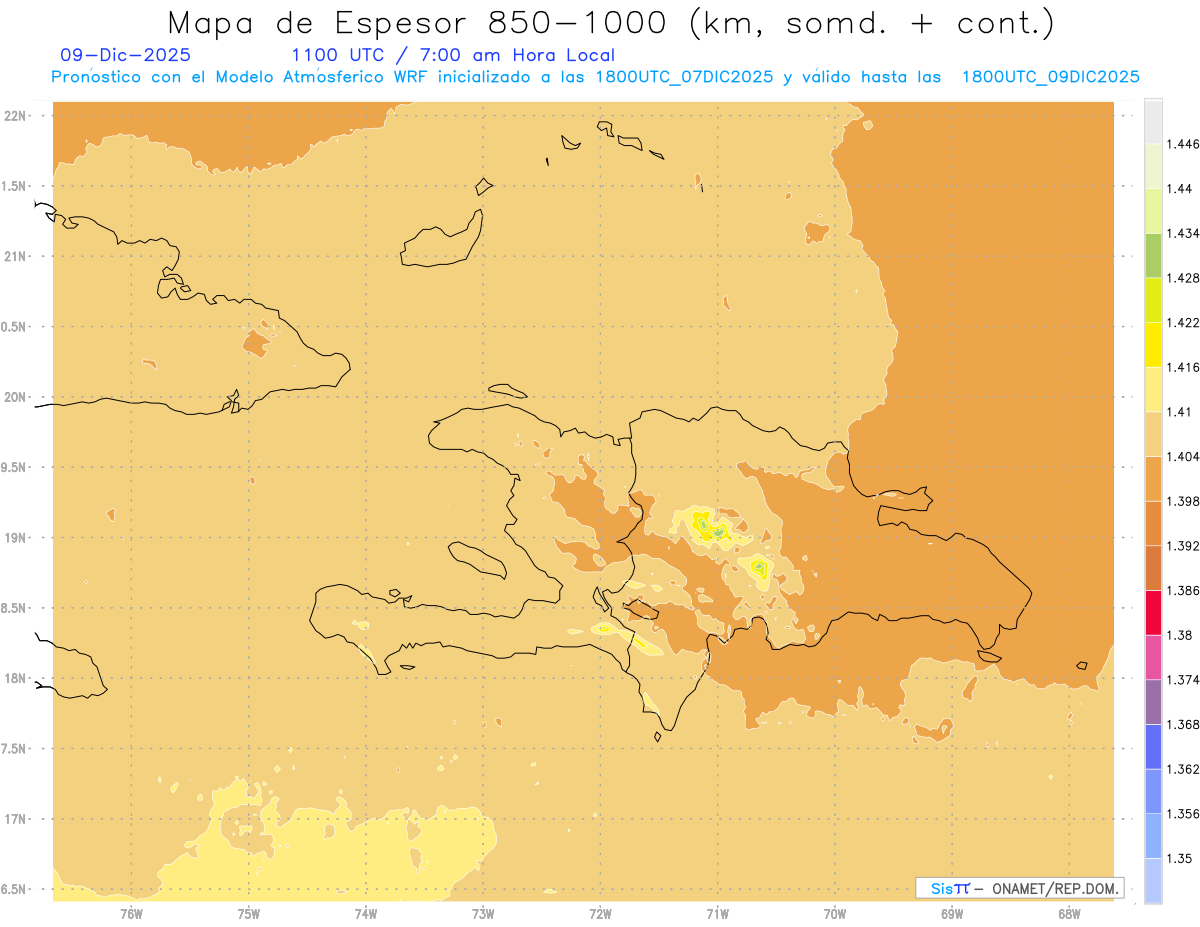
Task: Click the latitude label '18N'
Action: 15,678
